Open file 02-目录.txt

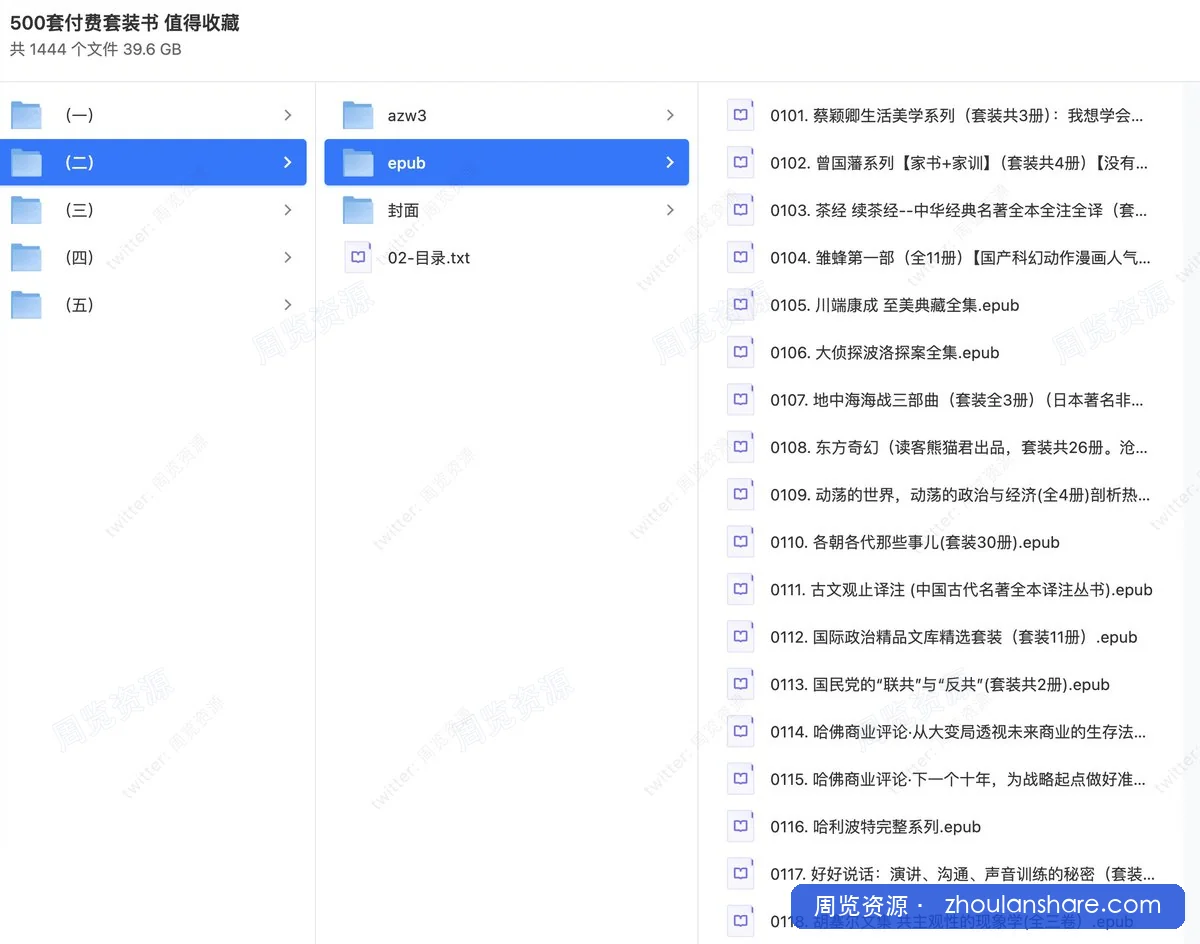tap(429, 257)
